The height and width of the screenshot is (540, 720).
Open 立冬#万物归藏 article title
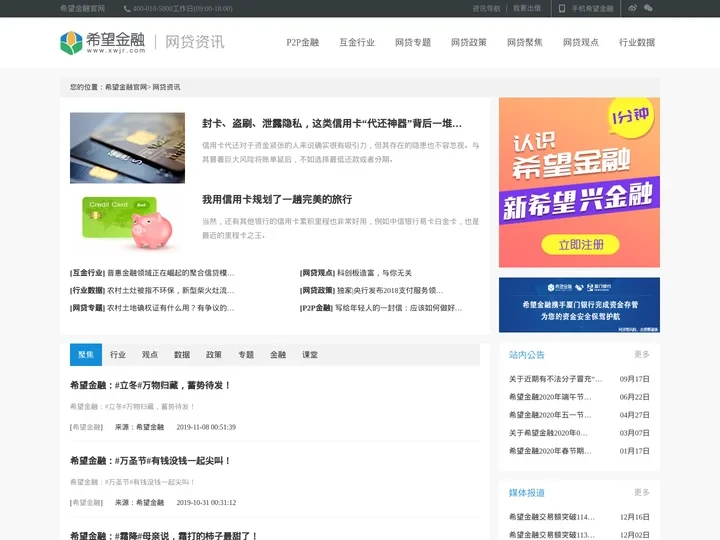(x=150, y=385)
